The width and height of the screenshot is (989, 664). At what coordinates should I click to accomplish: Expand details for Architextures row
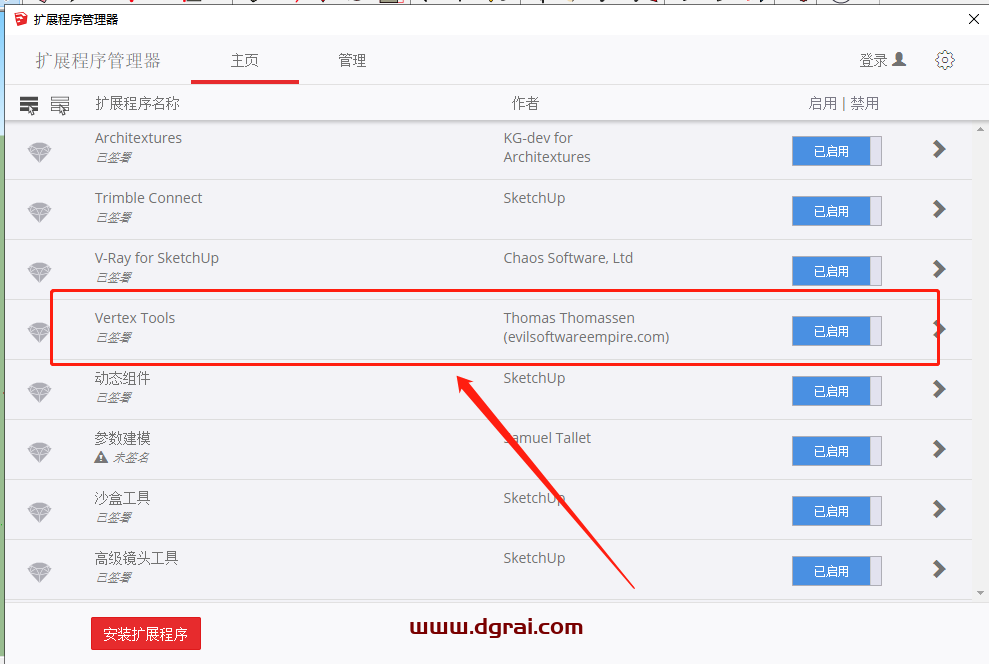click(x=939, y=149)
